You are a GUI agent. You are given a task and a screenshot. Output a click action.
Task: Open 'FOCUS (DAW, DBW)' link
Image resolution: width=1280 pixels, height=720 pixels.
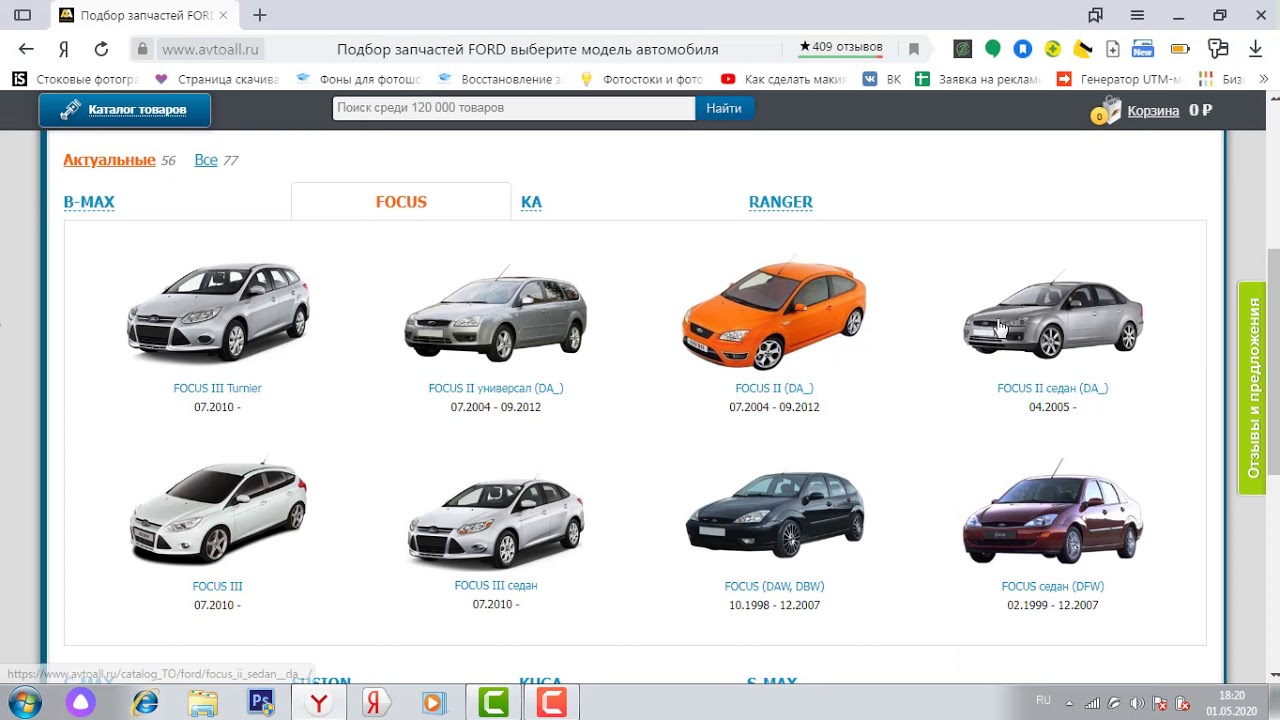pos(774,586)
